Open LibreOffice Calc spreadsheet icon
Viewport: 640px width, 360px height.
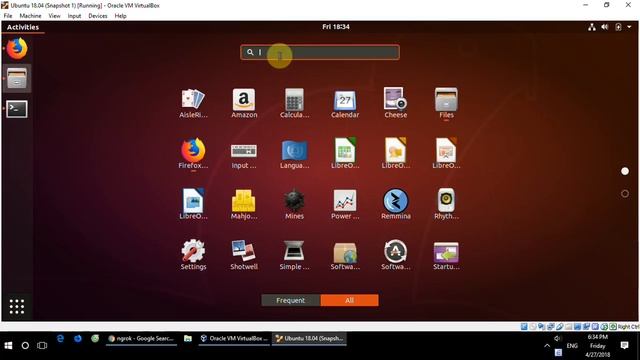tap(345, 154)
